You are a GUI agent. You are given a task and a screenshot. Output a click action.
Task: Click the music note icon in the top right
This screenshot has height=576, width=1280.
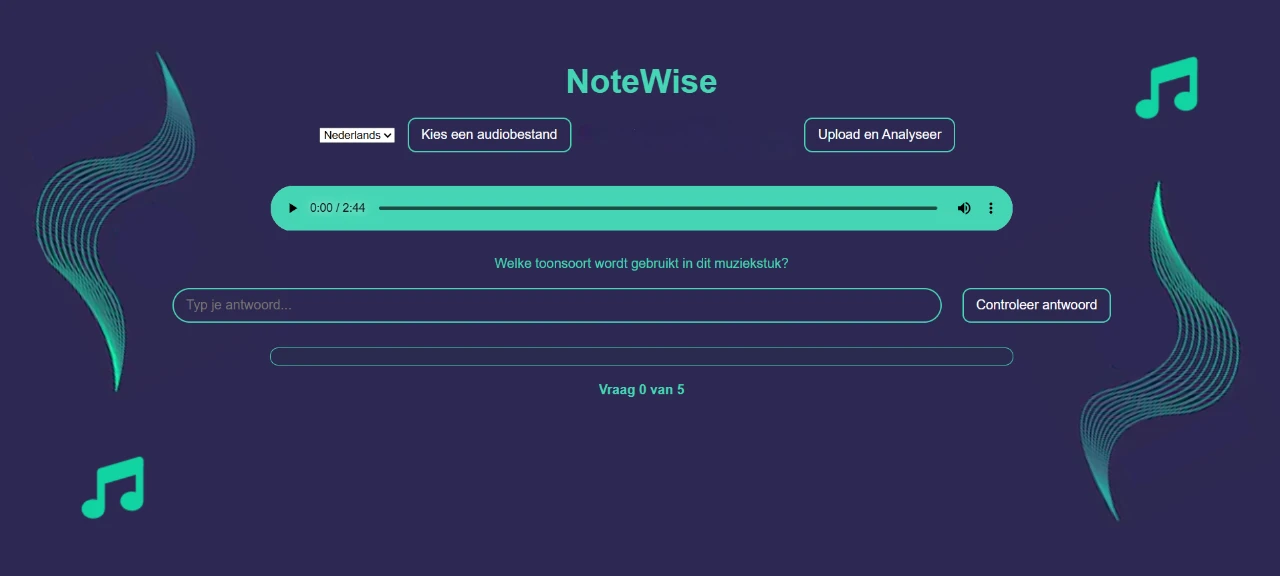tap(1166, 88)
